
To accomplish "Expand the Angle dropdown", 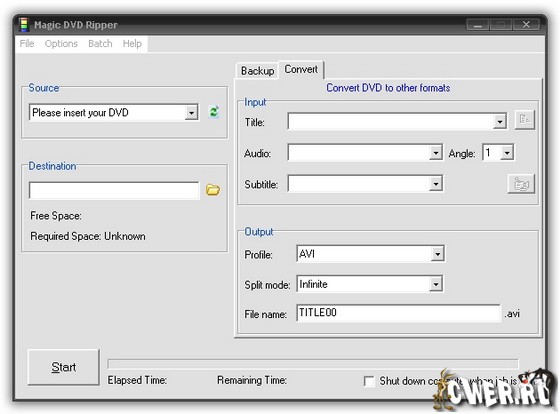I will 507,153.
